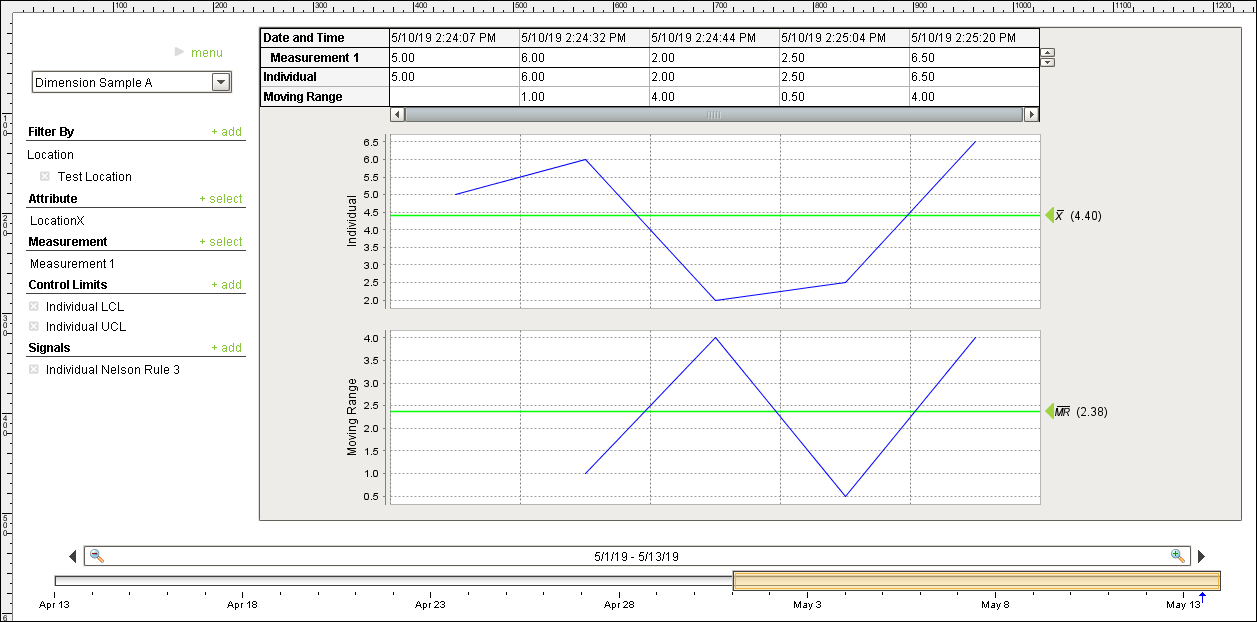
Task: Click the MR green marker triangle
Action: 1050,411
